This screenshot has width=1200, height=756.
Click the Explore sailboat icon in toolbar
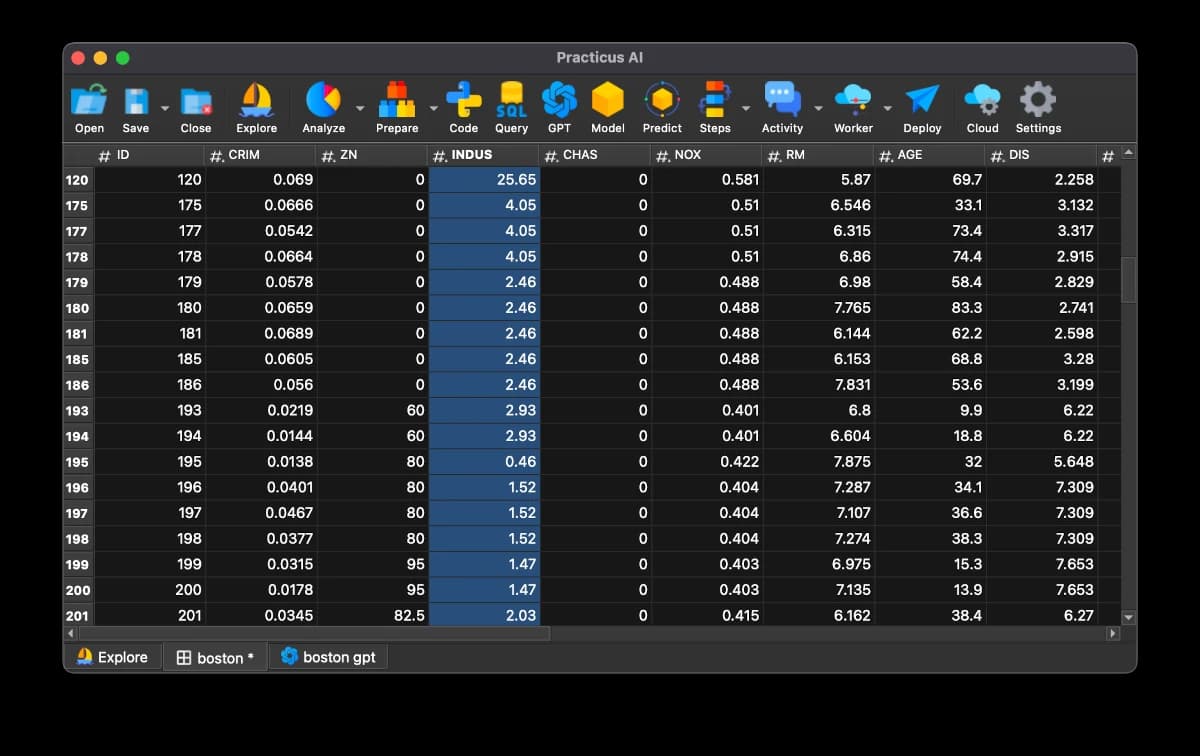click(256, 101)
